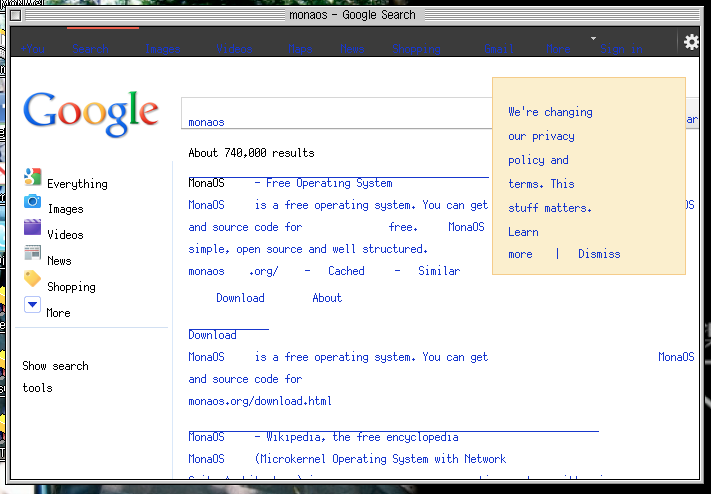711x494 pixels.
Task: Click the Shopping tag icon in sidebar
Action: (33, 279)
